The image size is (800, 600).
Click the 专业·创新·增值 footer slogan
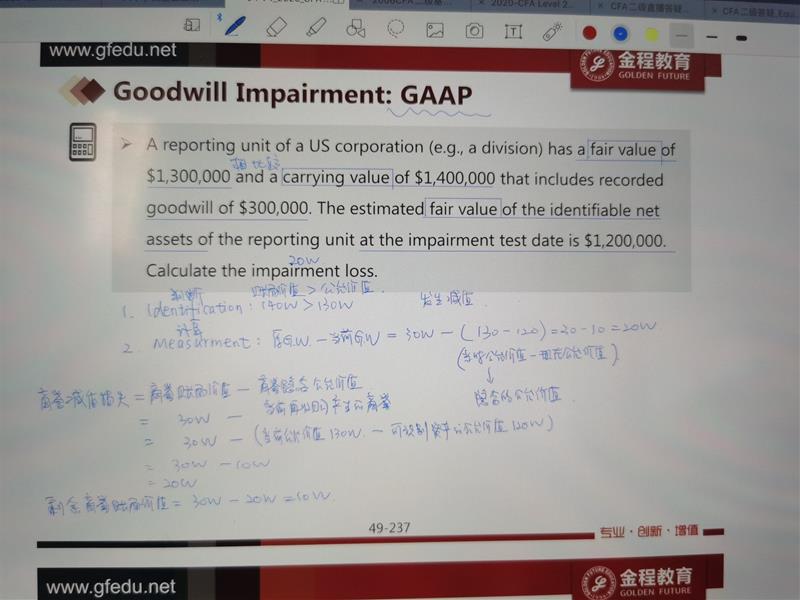pyautogui.click(x=649, y=531)
